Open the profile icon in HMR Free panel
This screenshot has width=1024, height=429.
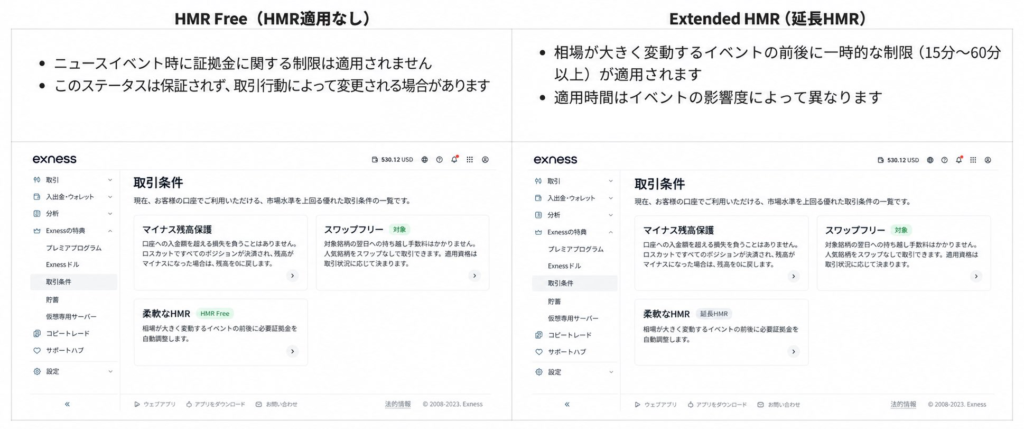(x=485, y=159)
